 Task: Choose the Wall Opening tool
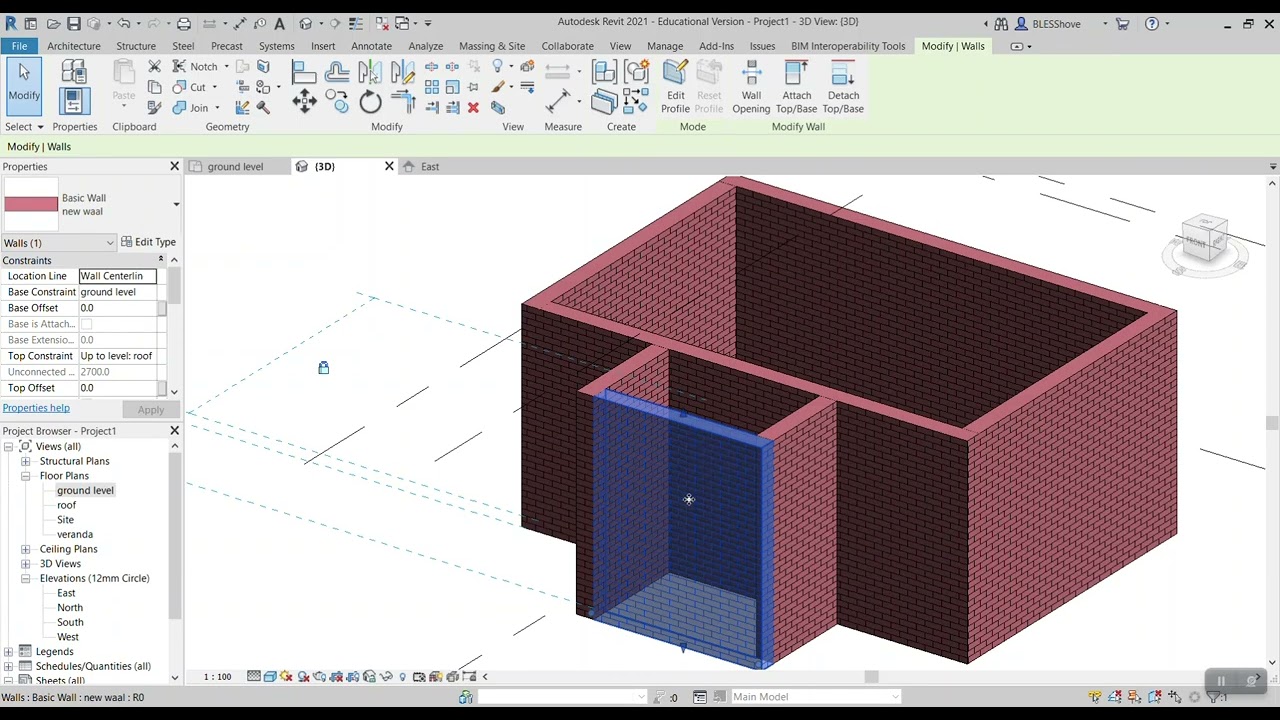click(751, 88)
